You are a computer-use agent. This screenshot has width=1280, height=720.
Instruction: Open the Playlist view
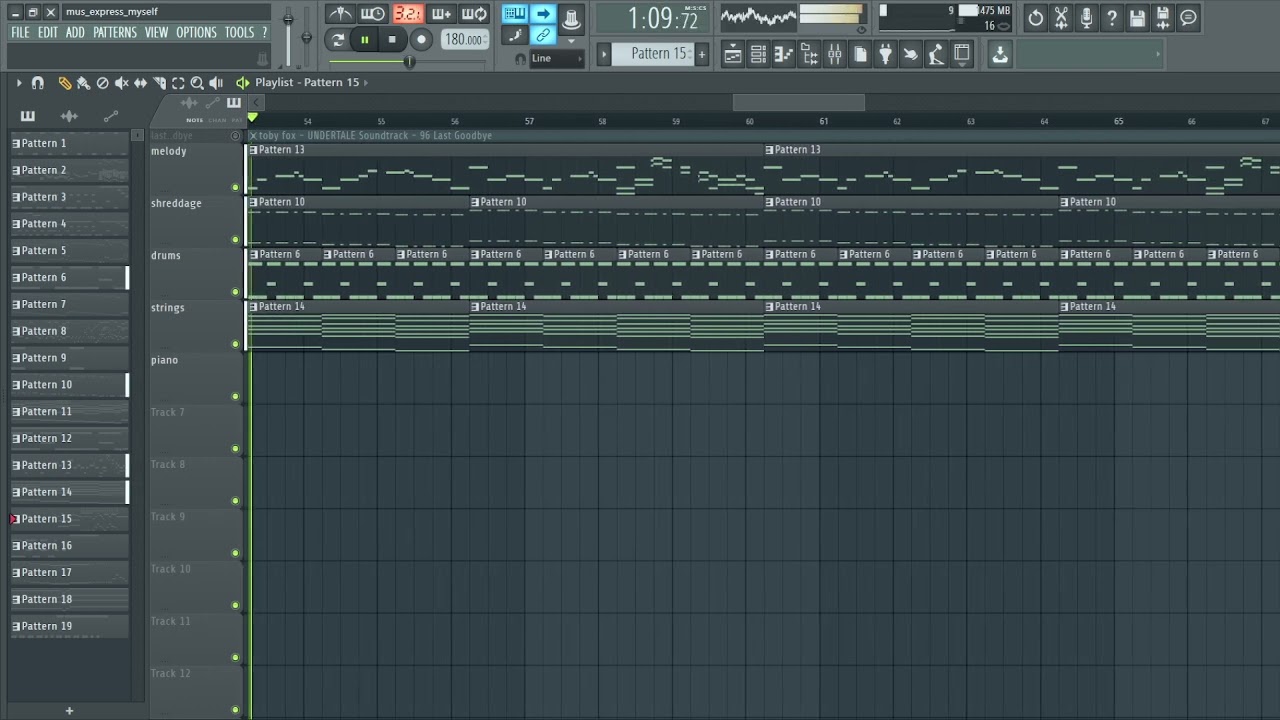pos(733,55)
